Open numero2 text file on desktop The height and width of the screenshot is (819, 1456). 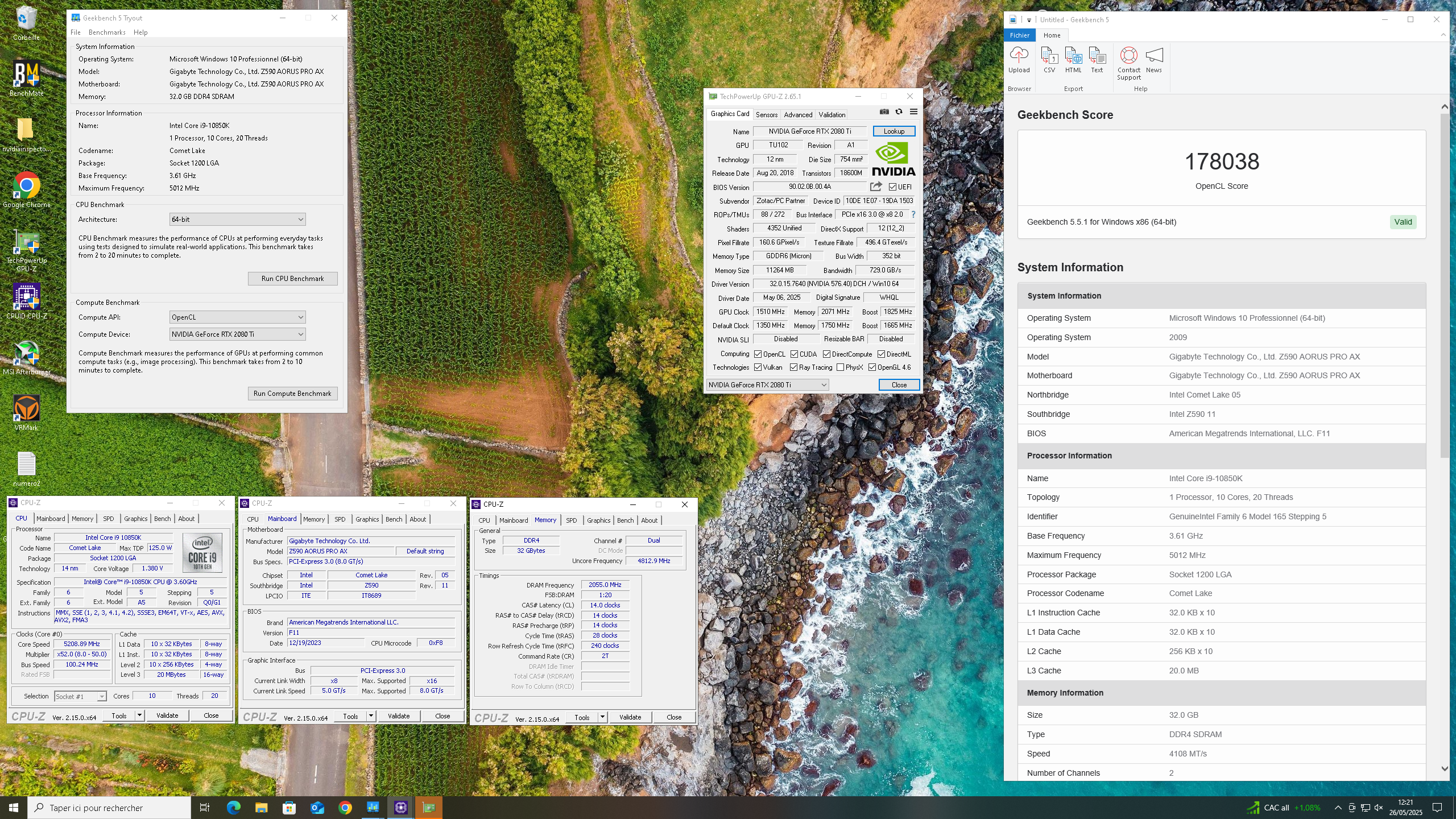click(26, 469)
